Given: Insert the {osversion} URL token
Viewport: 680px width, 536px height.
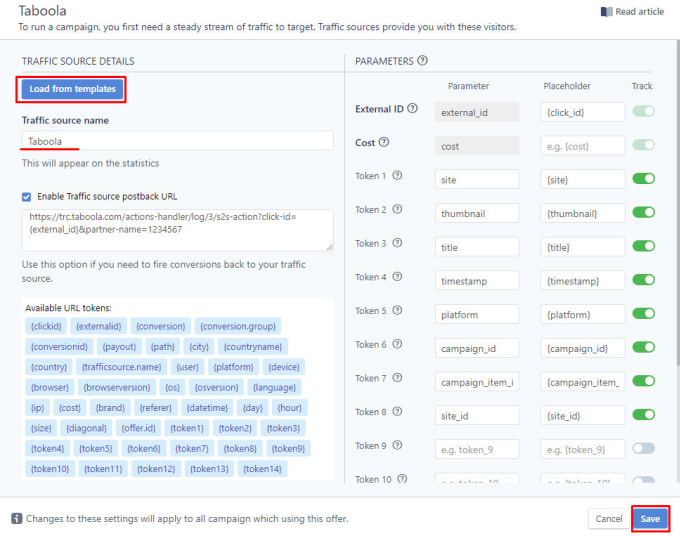Looking at the screenshot, I should [x=216, y=387].
